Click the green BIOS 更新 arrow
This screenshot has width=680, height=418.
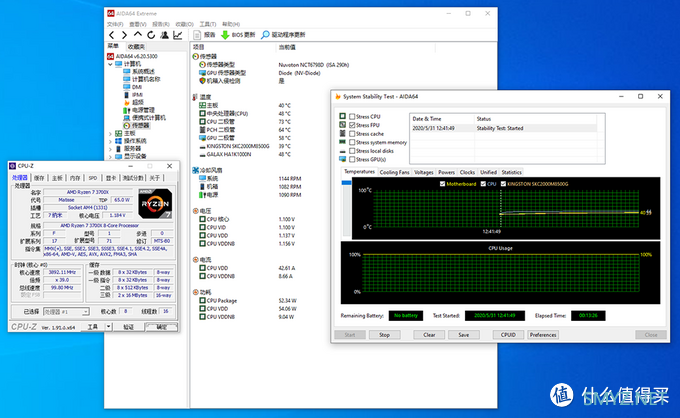[225, 35]
